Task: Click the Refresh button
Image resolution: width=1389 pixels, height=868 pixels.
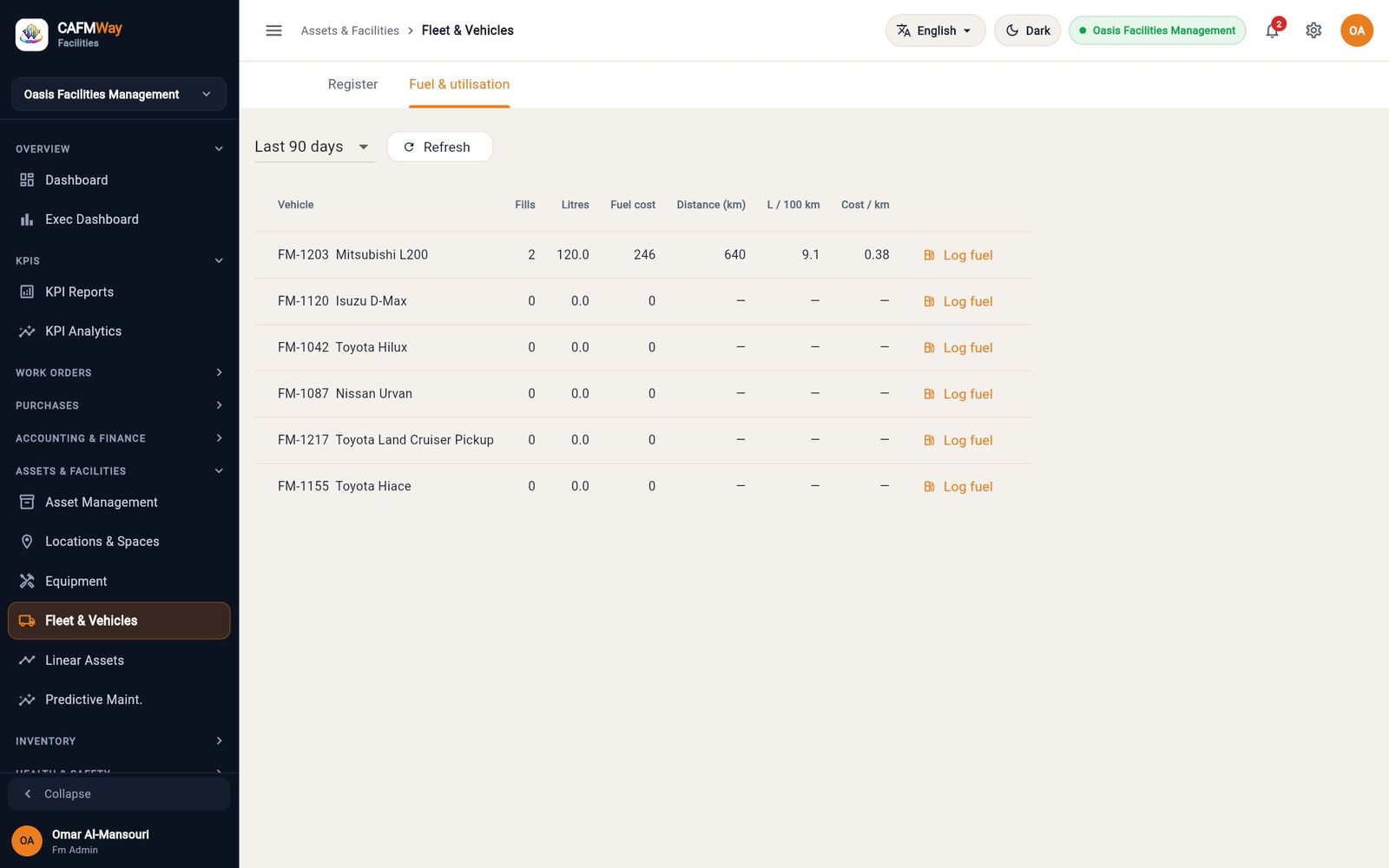Action: click(439, 147)
